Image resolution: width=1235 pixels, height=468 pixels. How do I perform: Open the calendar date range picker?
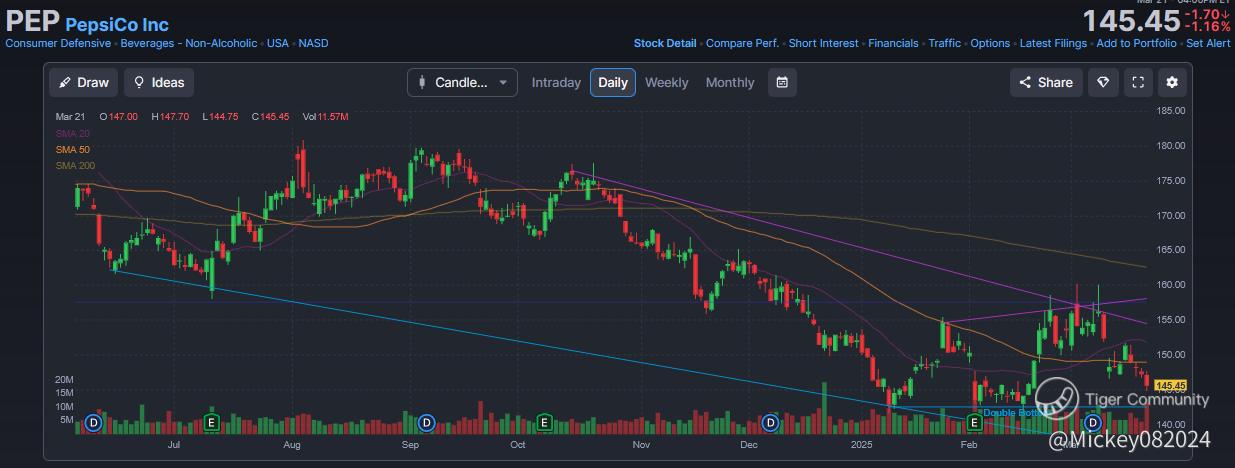(x=783, y=83)
